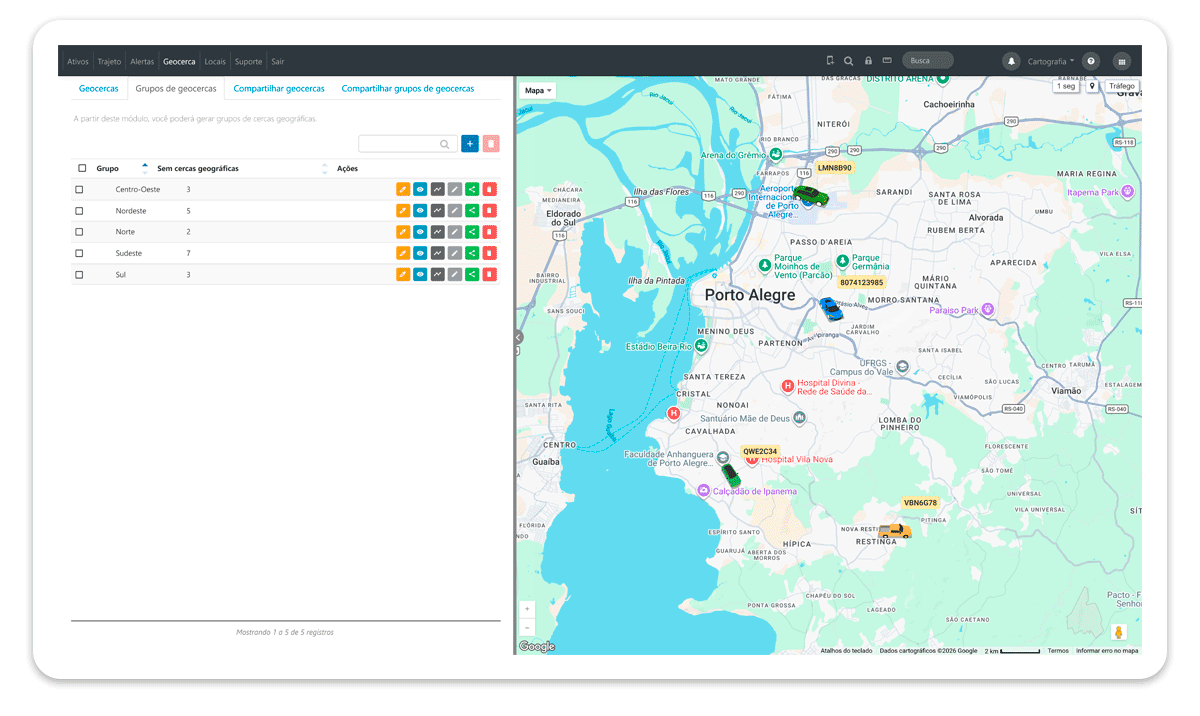This screenshot has width=1200, height=716.
Task: Click the Busca search field in header
Action: coord(928,61)
